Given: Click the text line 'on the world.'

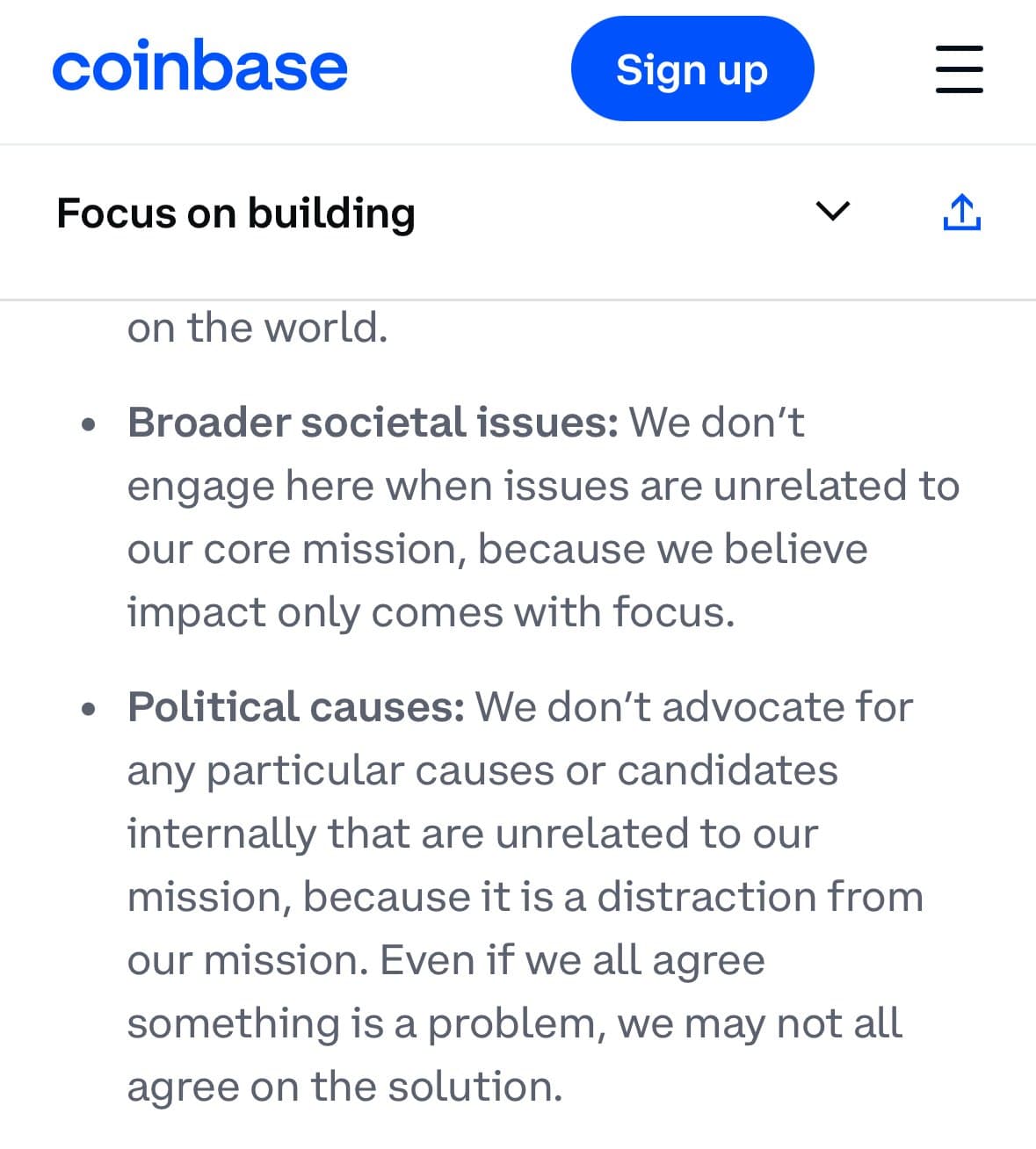Looking at the screenshot, I should (x=257, y=328).
